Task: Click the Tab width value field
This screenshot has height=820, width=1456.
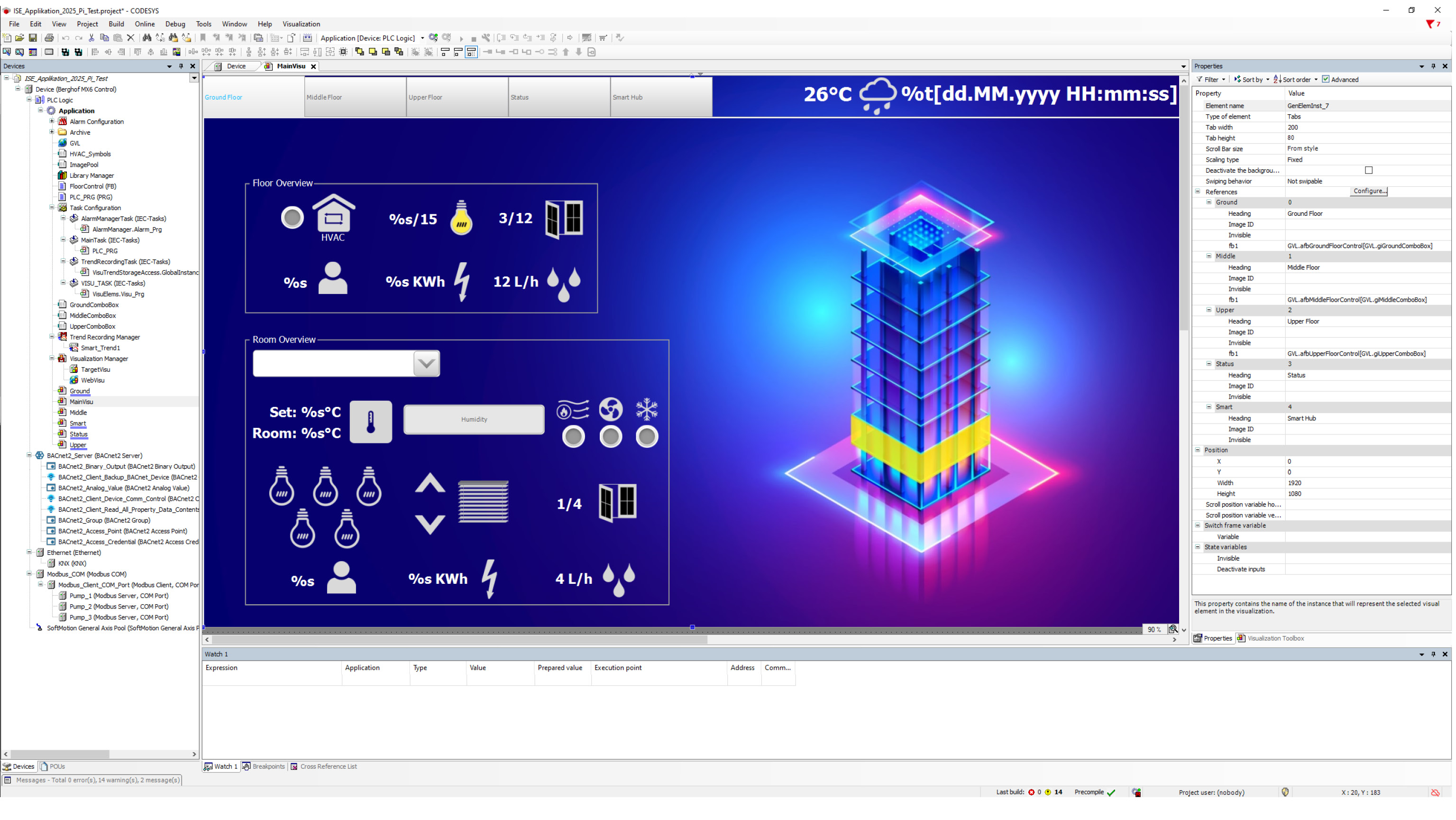Action: click(x=1367, y=127)
